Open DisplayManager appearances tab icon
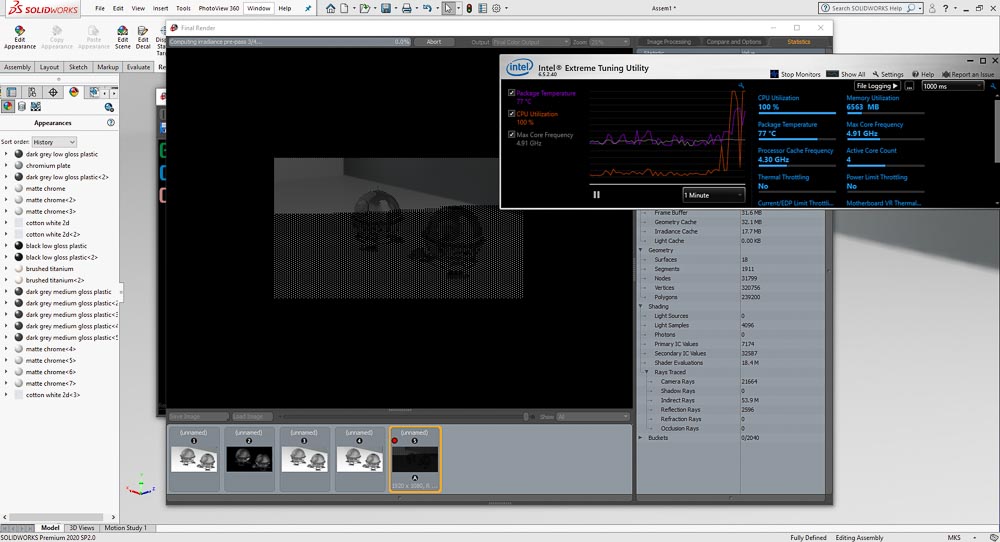1000x542 pixels. [73, 92]
